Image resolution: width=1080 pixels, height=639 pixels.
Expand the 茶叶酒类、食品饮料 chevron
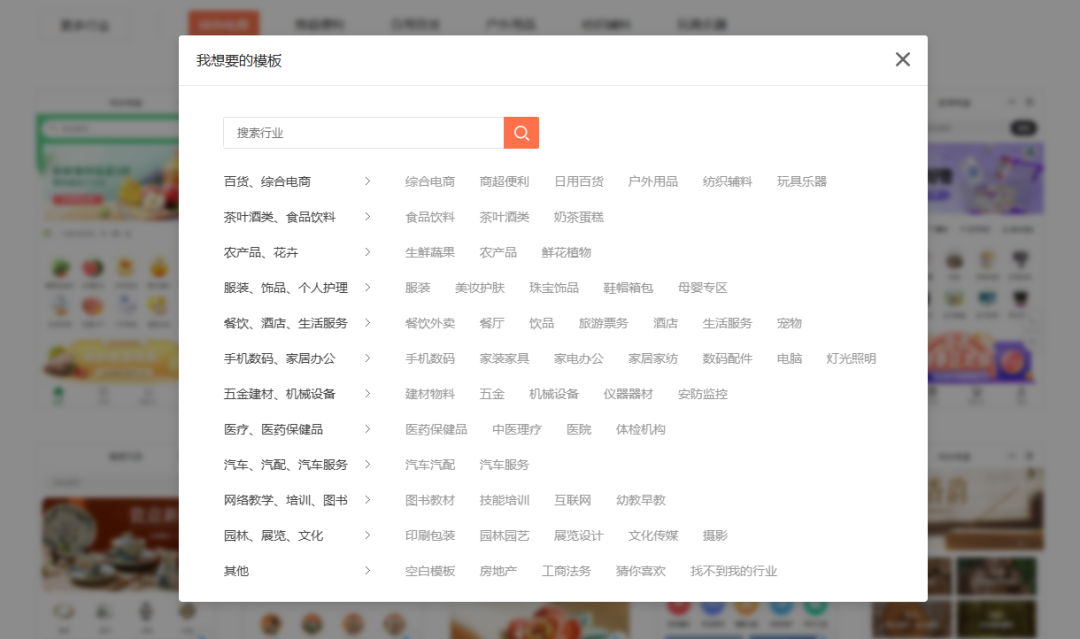[368, 217]
